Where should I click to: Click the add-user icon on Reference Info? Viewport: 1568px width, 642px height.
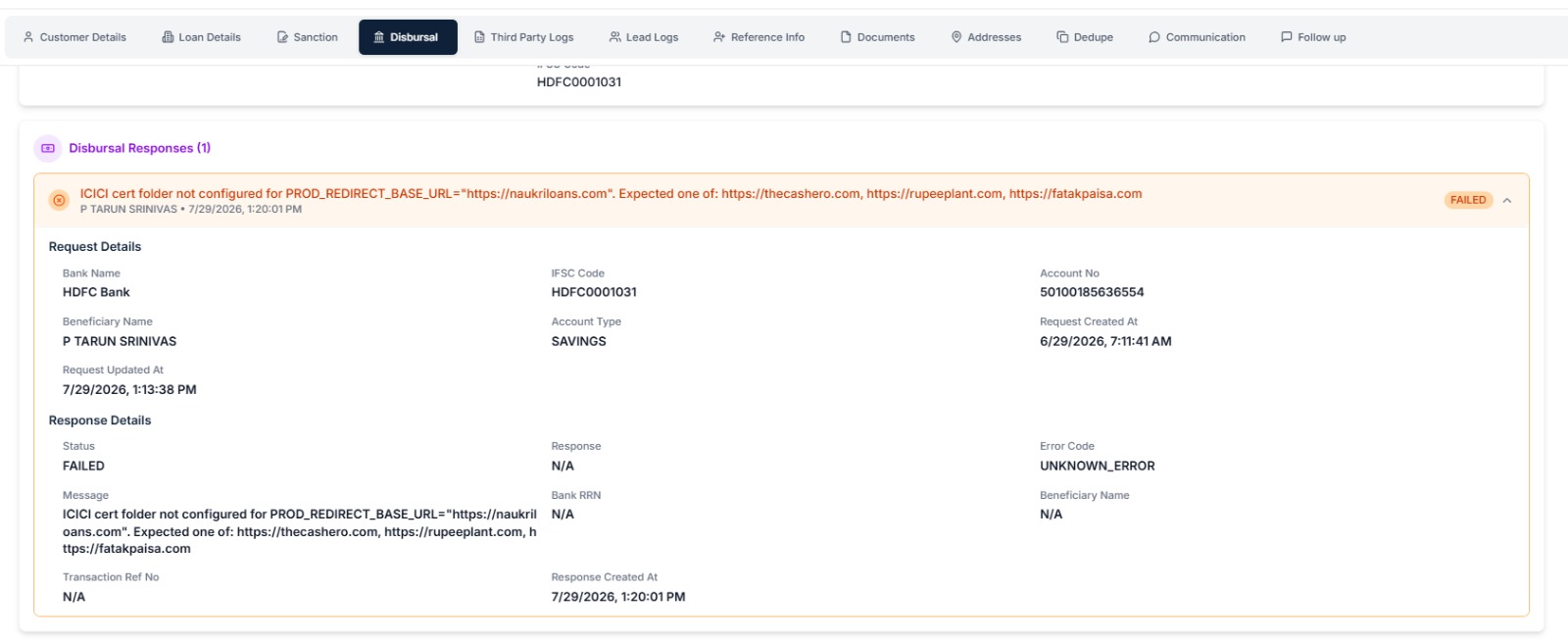(719, 37)
